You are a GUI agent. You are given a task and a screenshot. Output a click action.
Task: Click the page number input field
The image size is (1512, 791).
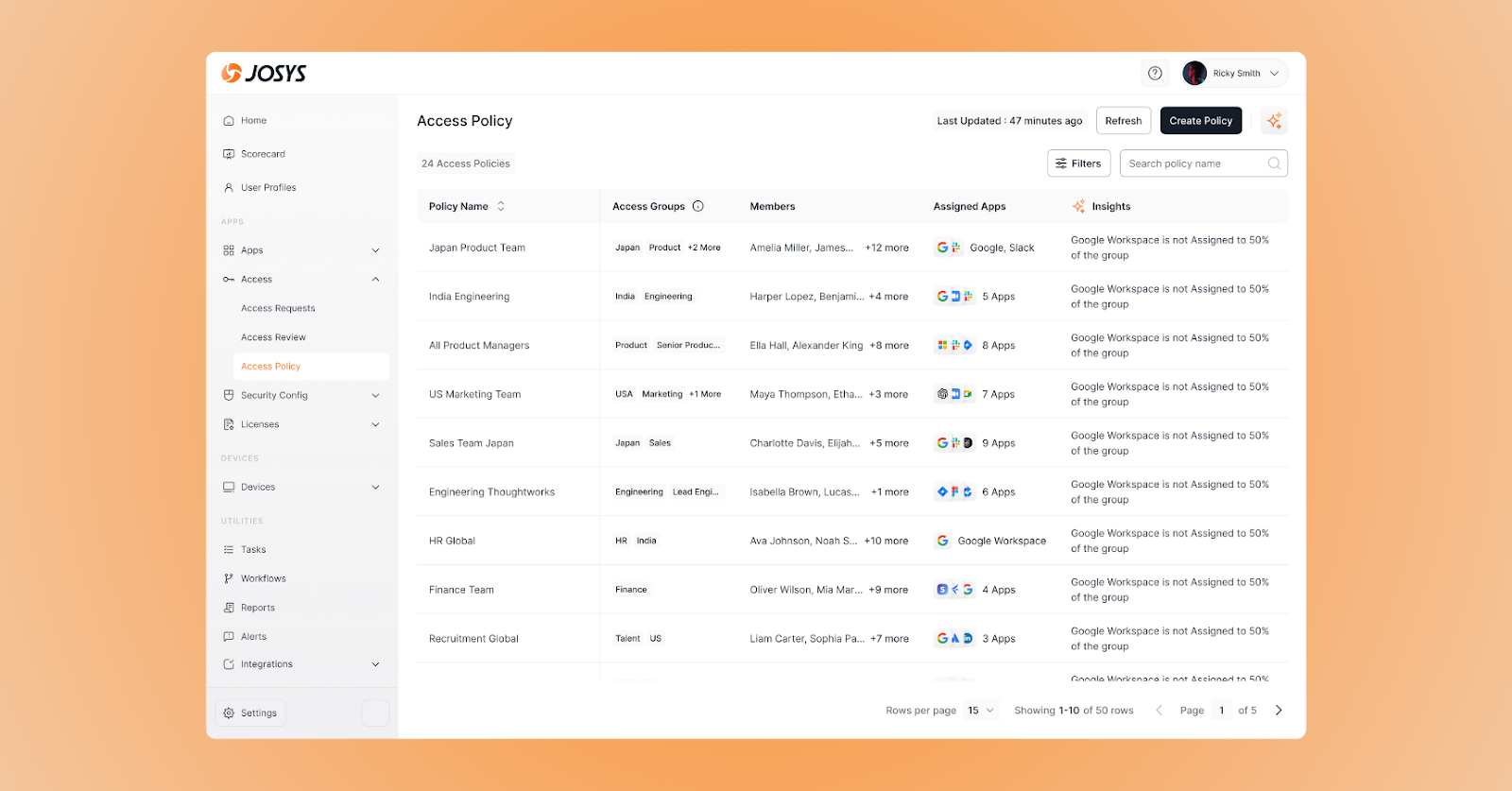point(1221,711)
